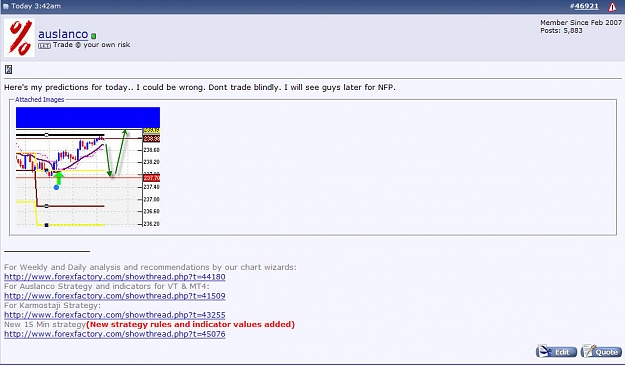Open Karmostaji Strategy link t=43255
Viewport: 625px width, 367px height.
coord(115,315)
